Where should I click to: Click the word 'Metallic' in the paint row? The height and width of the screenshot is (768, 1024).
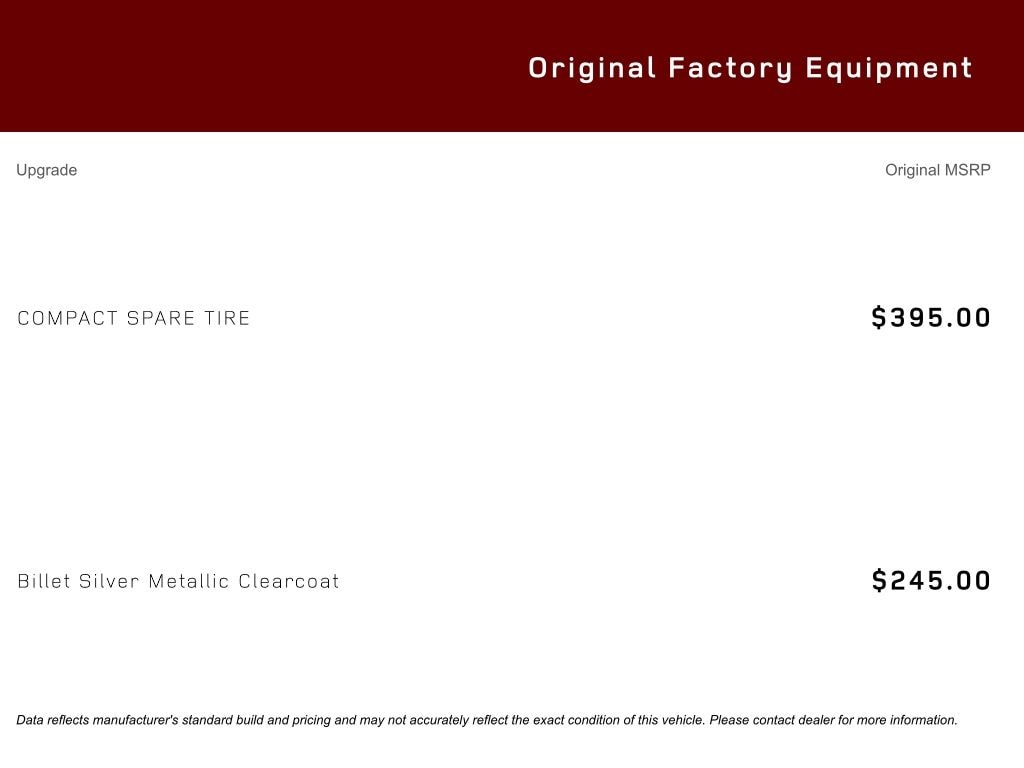189,581
